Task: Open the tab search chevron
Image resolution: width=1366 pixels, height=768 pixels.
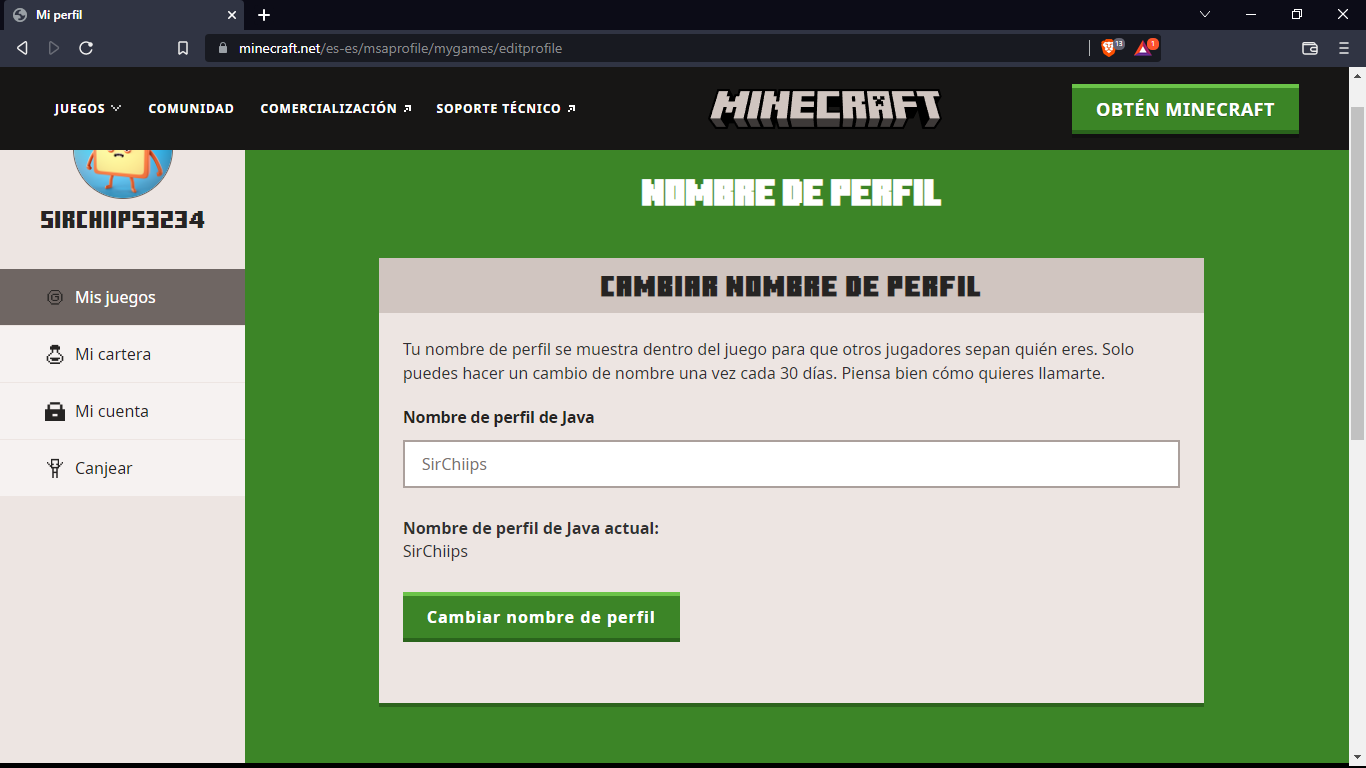Action: (x=1205, y=15)
